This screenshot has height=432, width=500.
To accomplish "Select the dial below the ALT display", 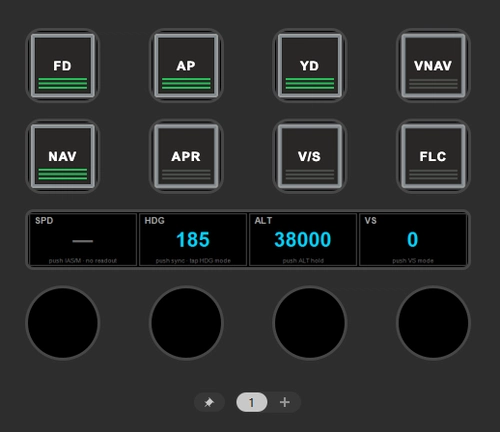I will pyautogui.click(x=310, y=323).
